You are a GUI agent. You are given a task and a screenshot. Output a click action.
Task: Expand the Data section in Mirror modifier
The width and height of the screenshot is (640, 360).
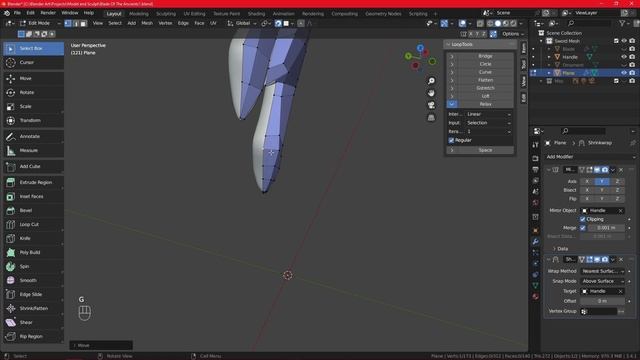pos(560,249)
